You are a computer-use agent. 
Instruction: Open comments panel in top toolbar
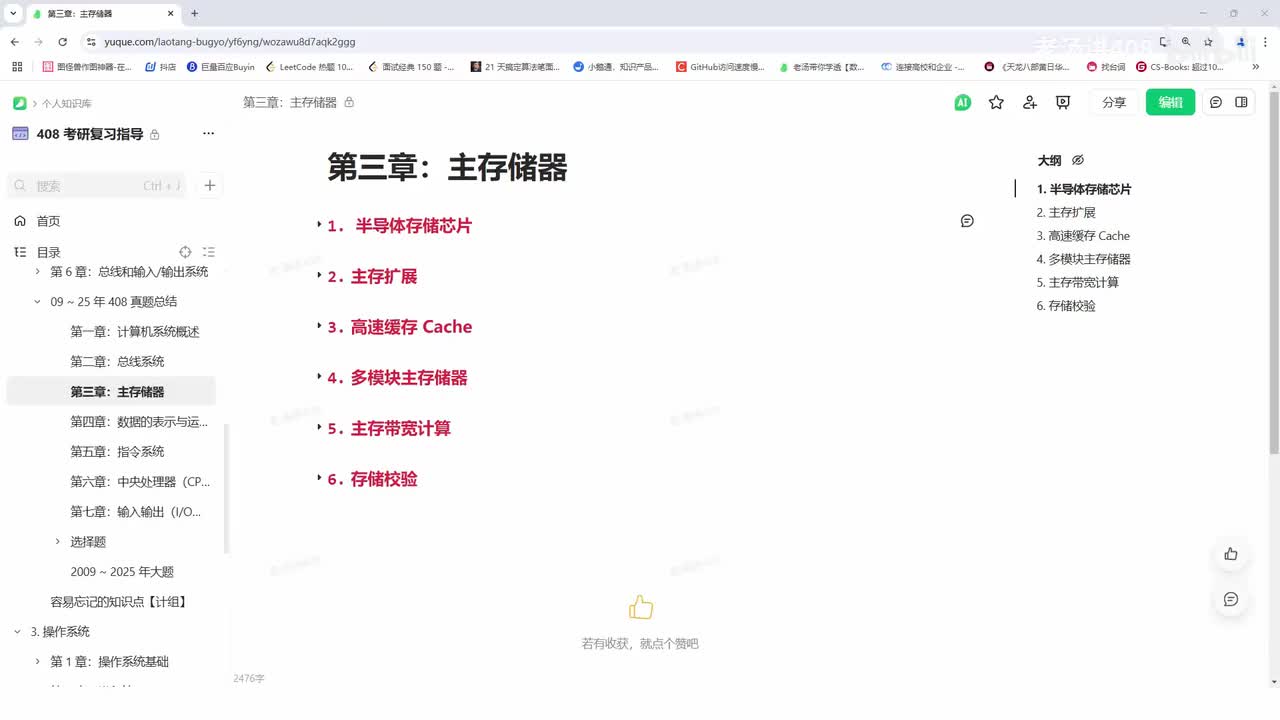1216,102
